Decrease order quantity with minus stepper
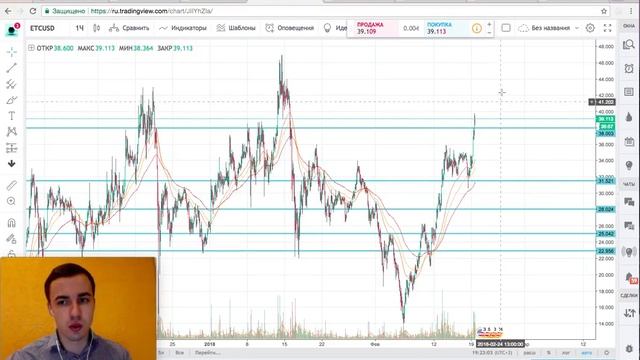The width and height of the screenshot is (640, 360). tap(489, 32)
